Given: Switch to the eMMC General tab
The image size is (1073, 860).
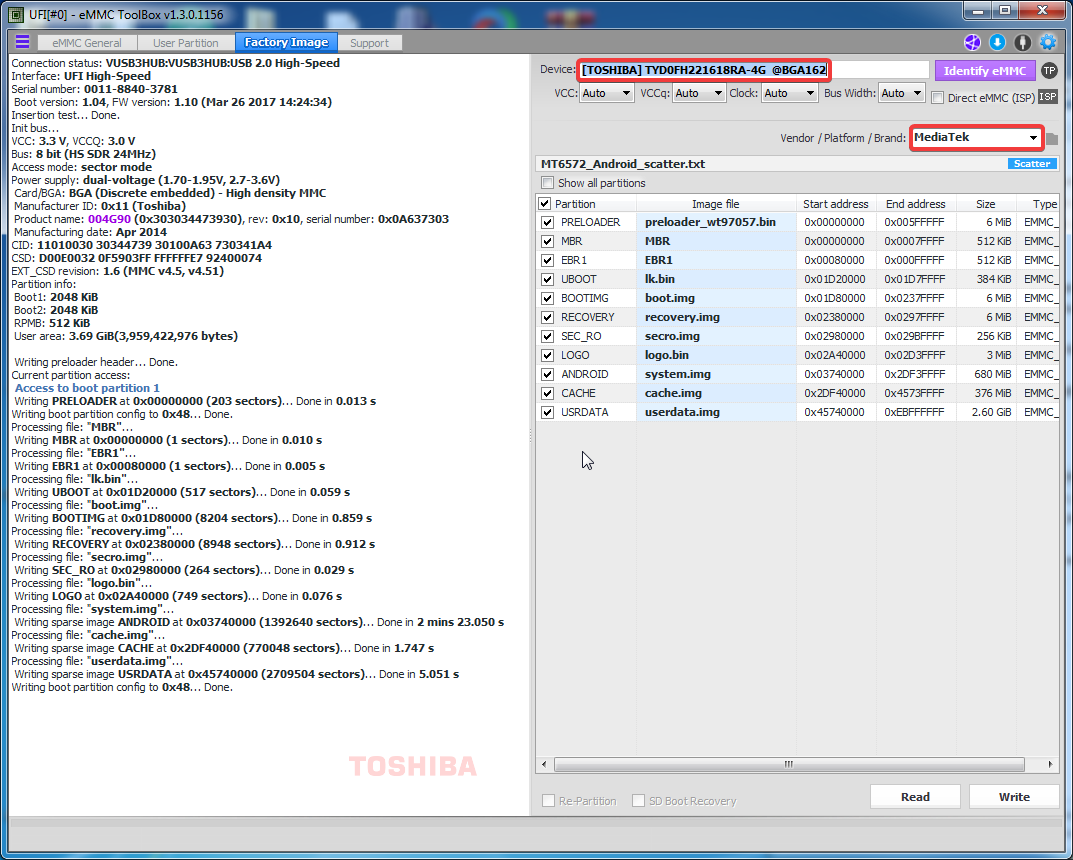Looking at the screenshot, I should click(x=87, y=42).
